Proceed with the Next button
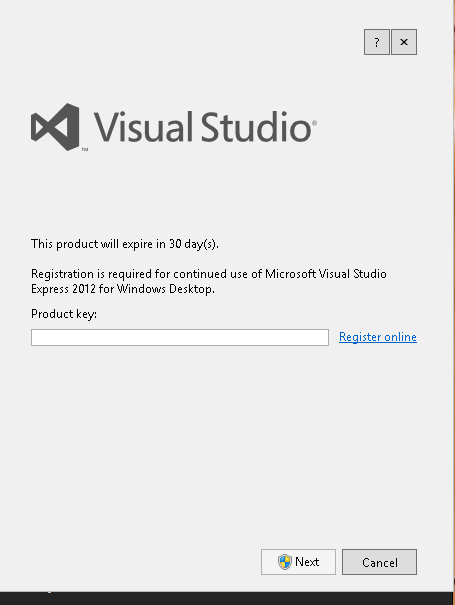 (298, 562)
